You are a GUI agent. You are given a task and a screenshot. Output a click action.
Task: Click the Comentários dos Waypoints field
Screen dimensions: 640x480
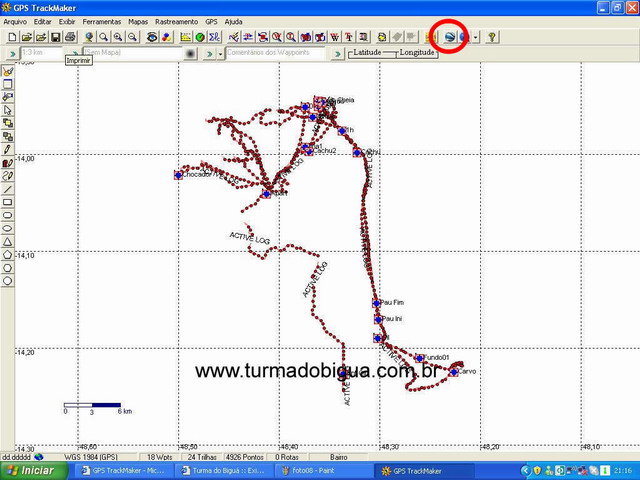276,53
